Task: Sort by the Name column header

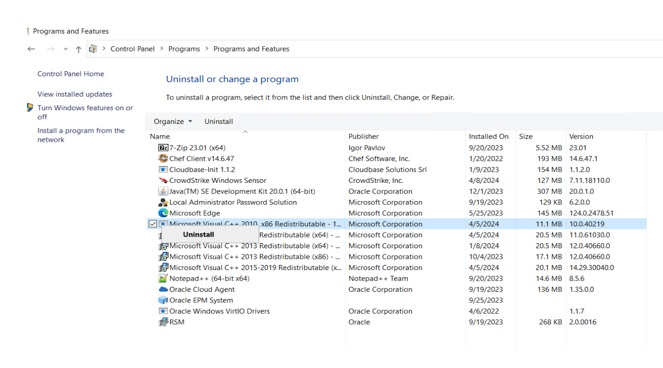Action: tap(159, 137)
